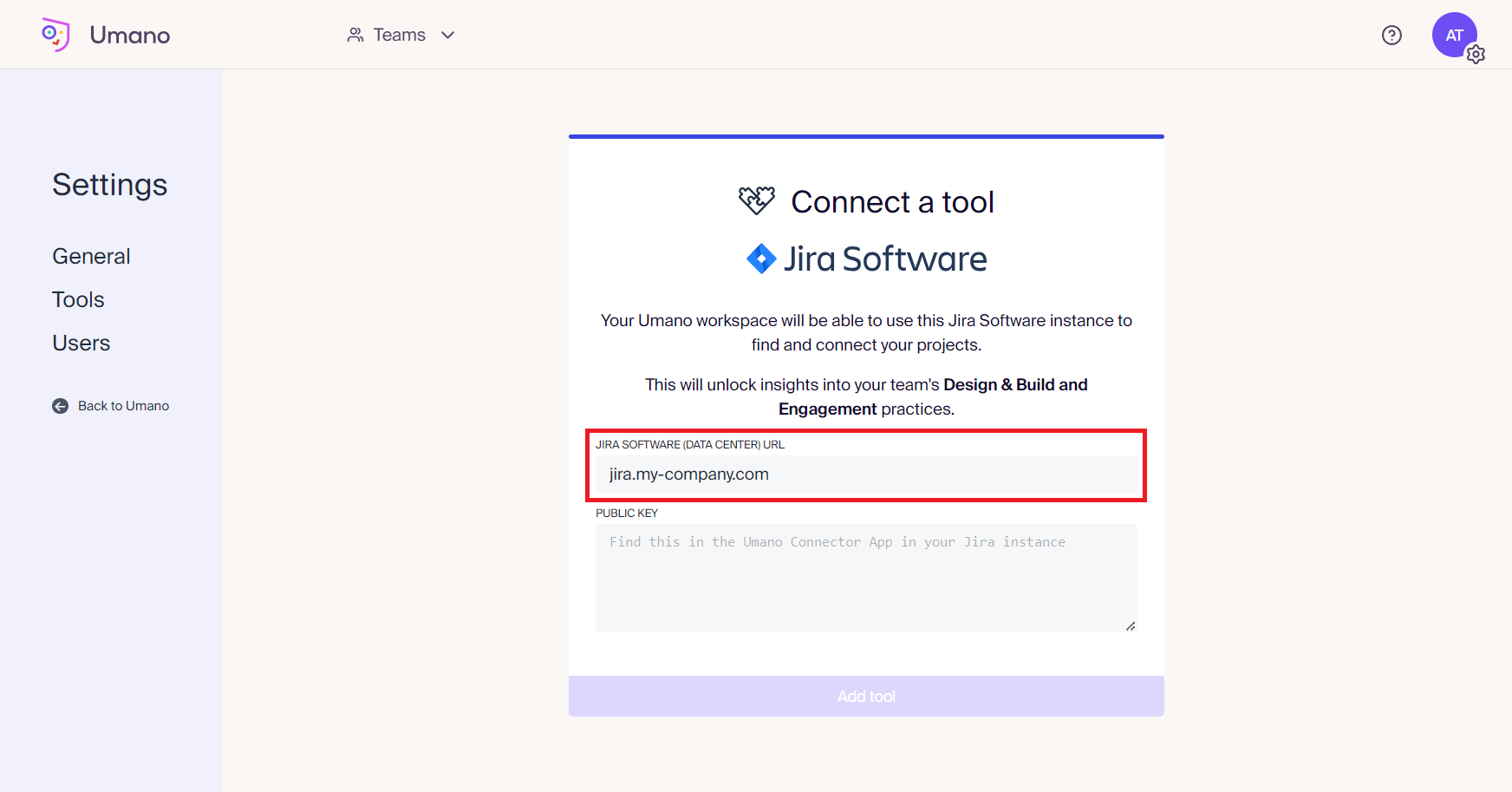Click the Umano wordmark text
This screenshot has height=792, width=1512.
click(130, 36)
